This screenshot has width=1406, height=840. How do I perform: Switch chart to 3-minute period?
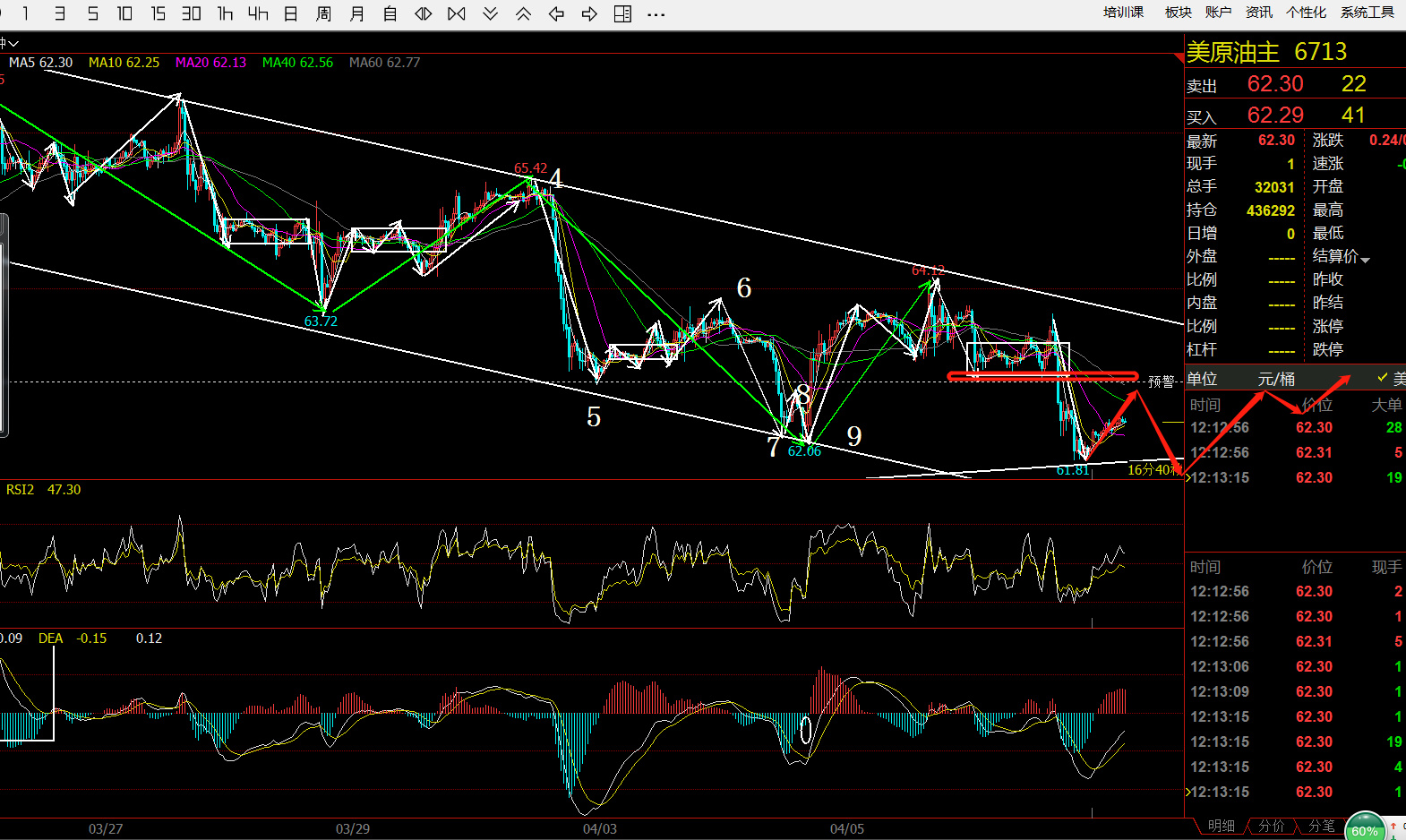tap(59, 13)
